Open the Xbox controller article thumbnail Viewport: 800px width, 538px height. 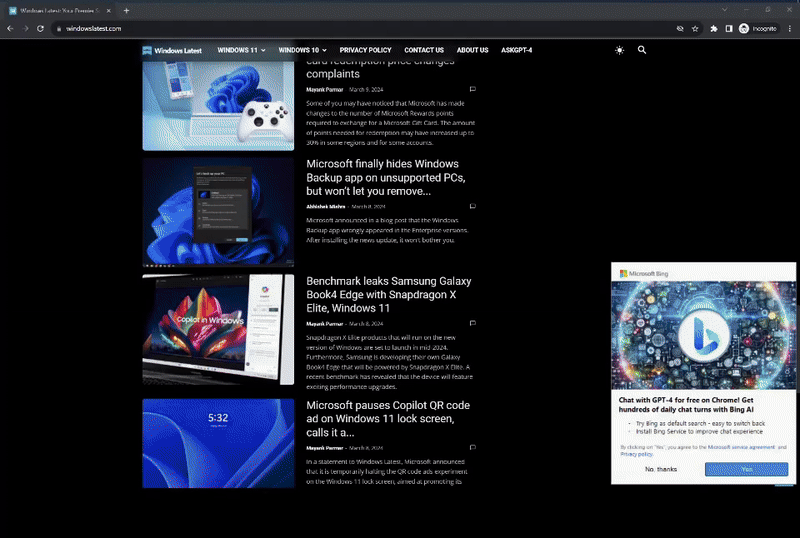point(218,106)
